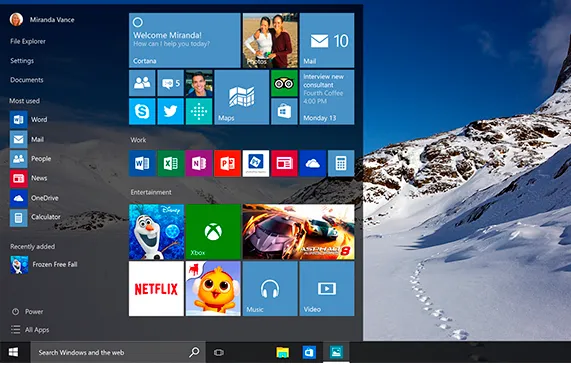Image resolution: width=571 pixels, height=365 pixels.
Task: Launch the Frozen Free Fall Olaf tile
Action: pos(157,232)
